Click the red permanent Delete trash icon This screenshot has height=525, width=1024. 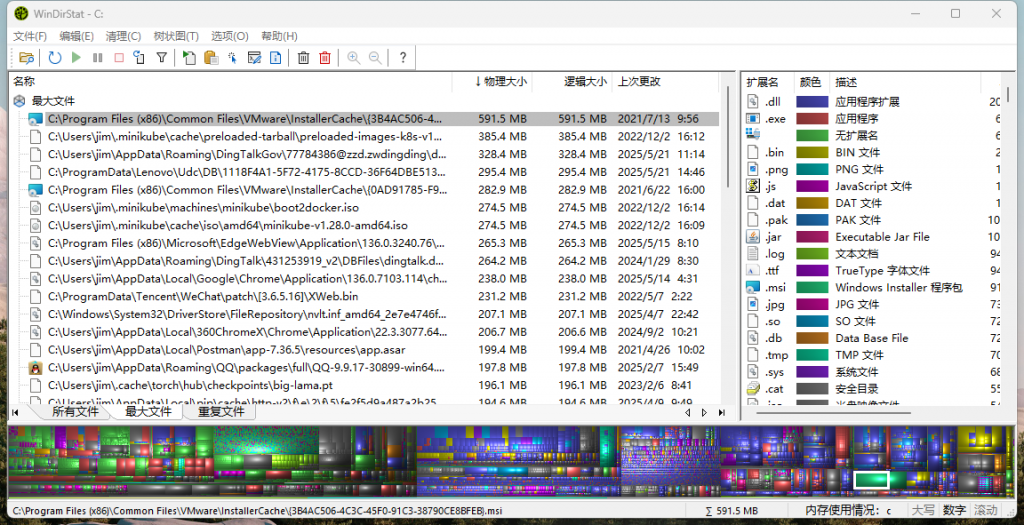[x=325, y=57]
